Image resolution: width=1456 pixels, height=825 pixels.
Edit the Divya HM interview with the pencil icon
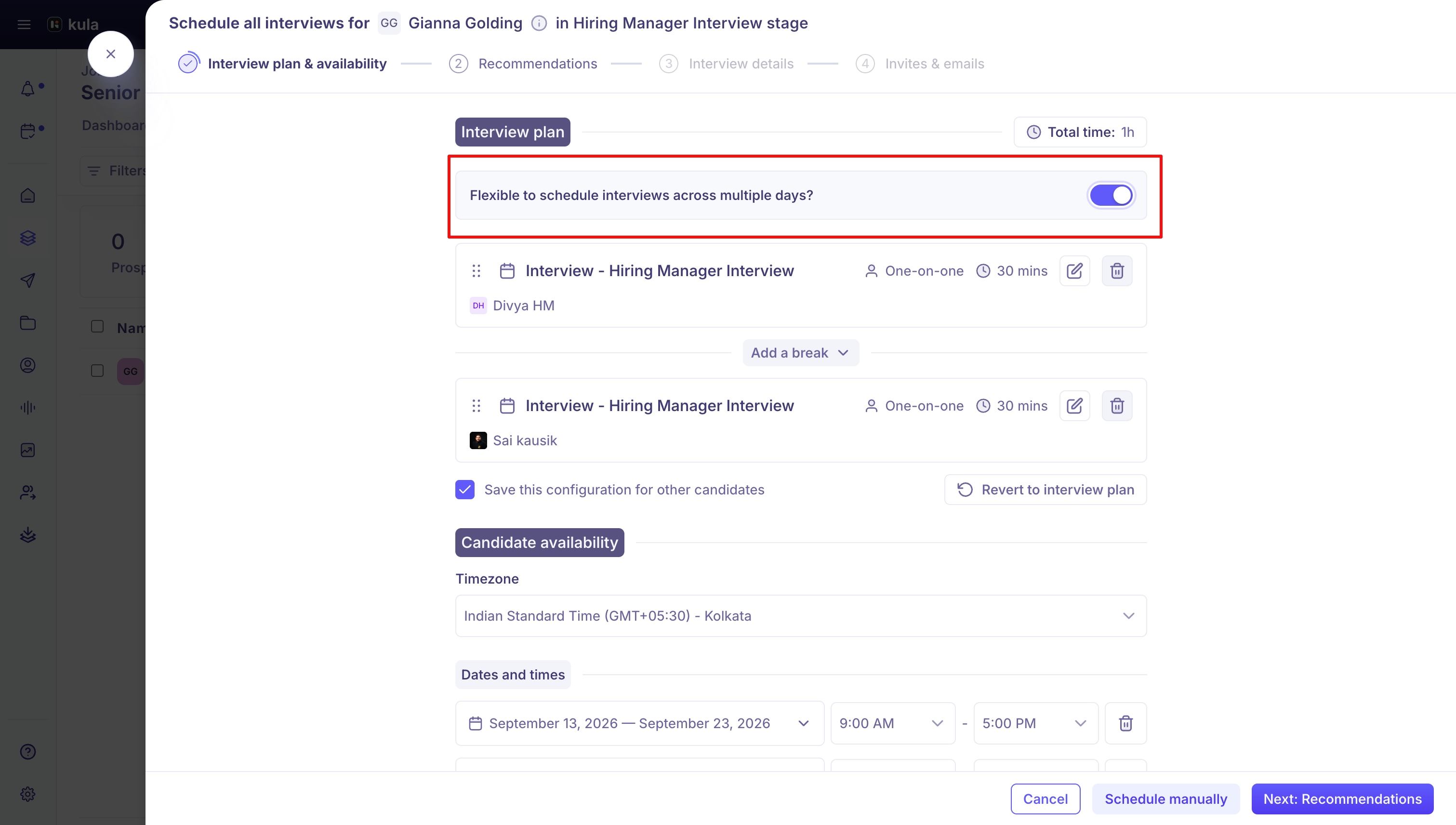[x=1075, y=271]
